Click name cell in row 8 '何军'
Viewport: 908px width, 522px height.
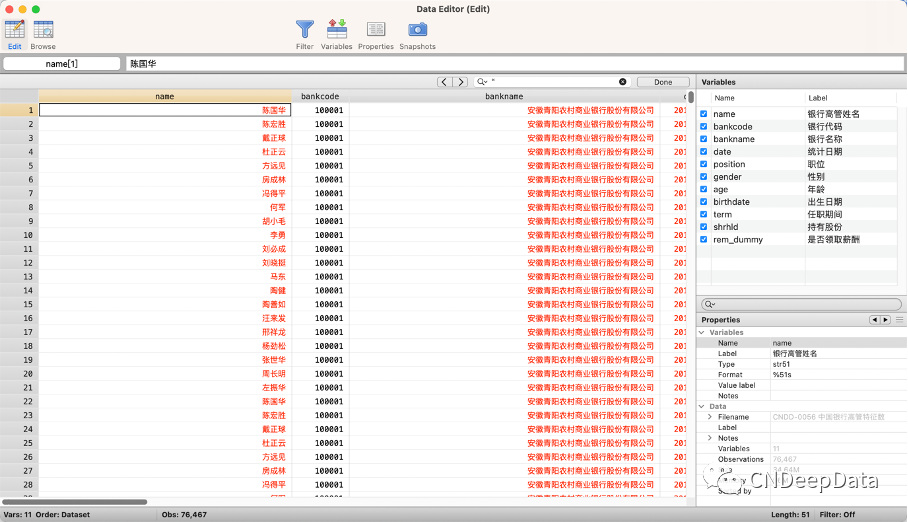click(165, 207)
